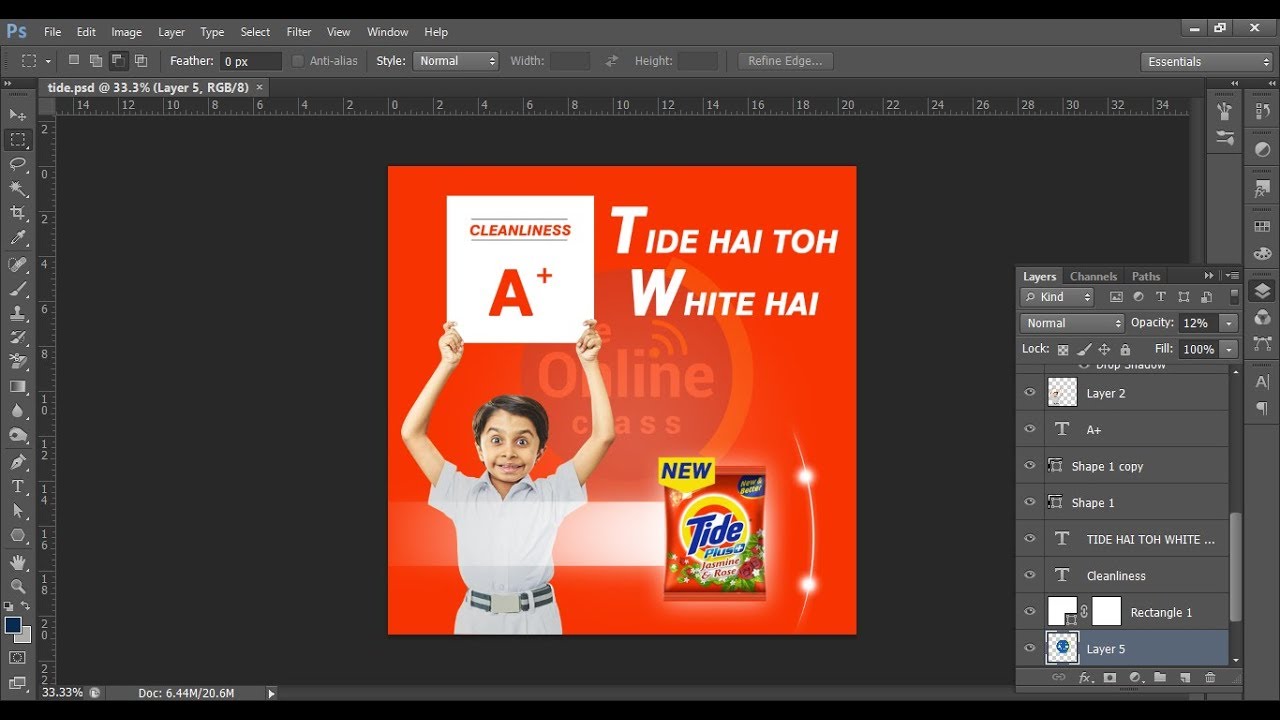
Task: Open the Window menu
Action: 387,32
